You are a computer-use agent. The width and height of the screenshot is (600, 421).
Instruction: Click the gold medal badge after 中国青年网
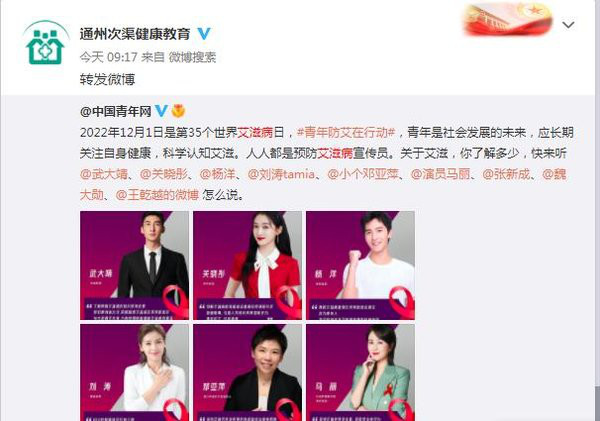178,111
